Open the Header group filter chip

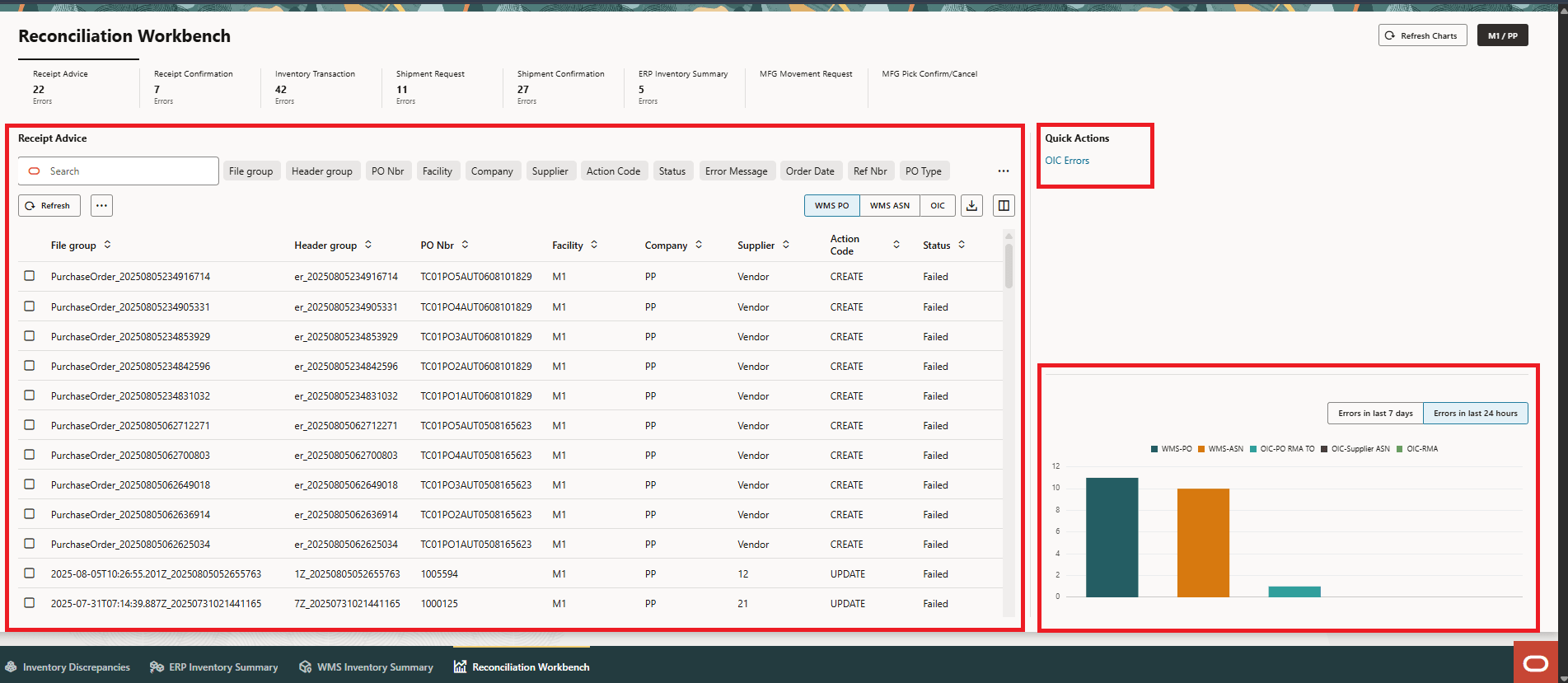(x=322, y=171)
